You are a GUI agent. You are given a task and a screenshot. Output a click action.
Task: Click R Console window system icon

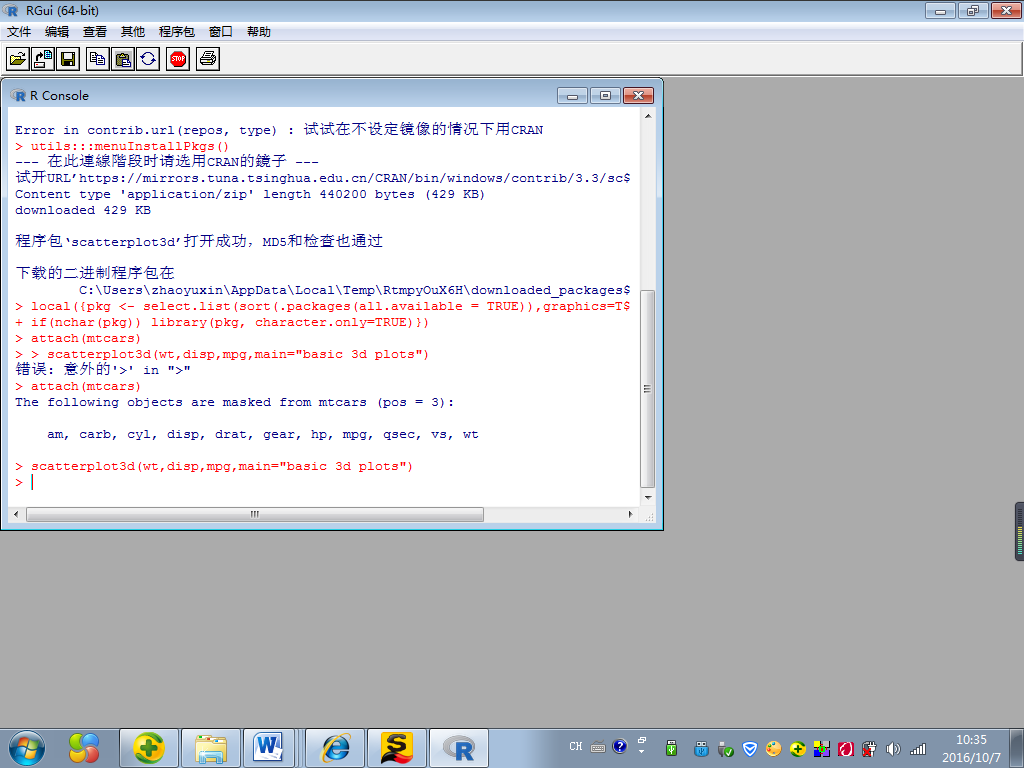pos(18,95)
